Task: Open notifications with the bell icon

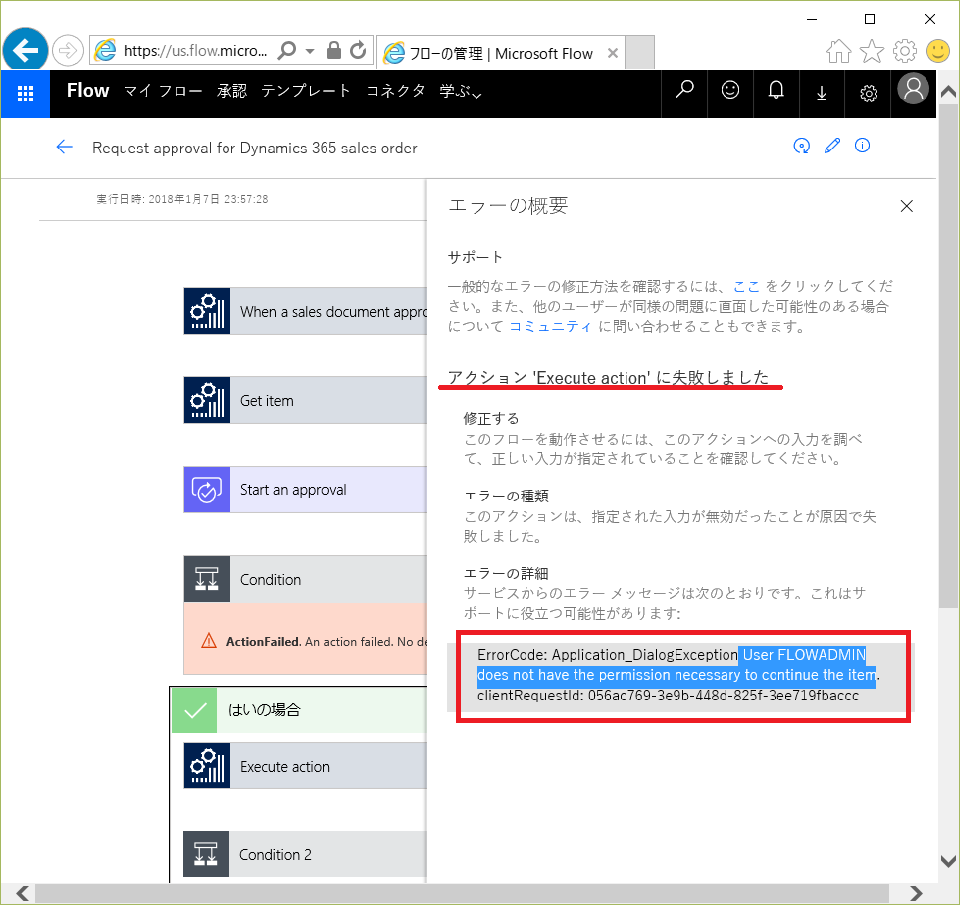Action: [776, 91]
